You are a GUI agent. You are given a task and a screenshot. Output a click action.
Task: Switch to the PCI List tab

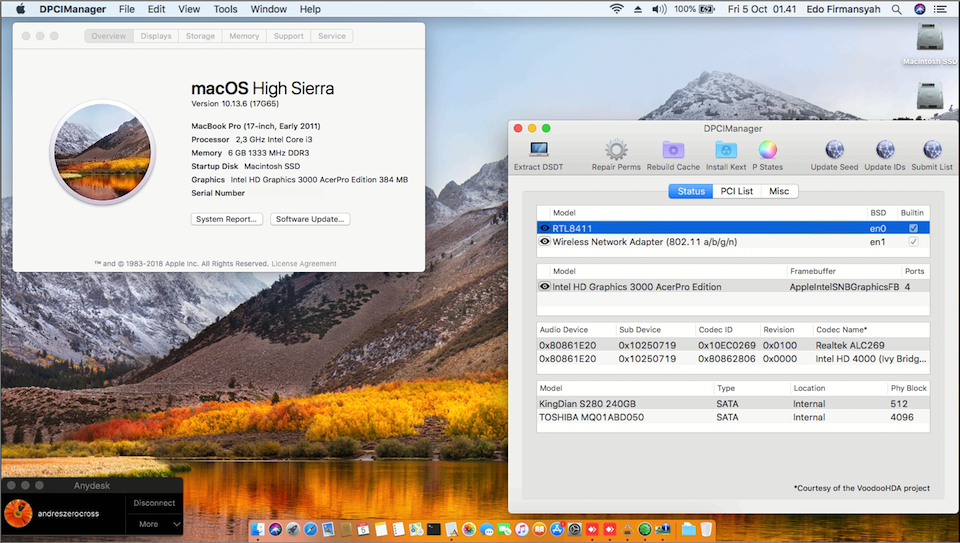click(737, 191)
